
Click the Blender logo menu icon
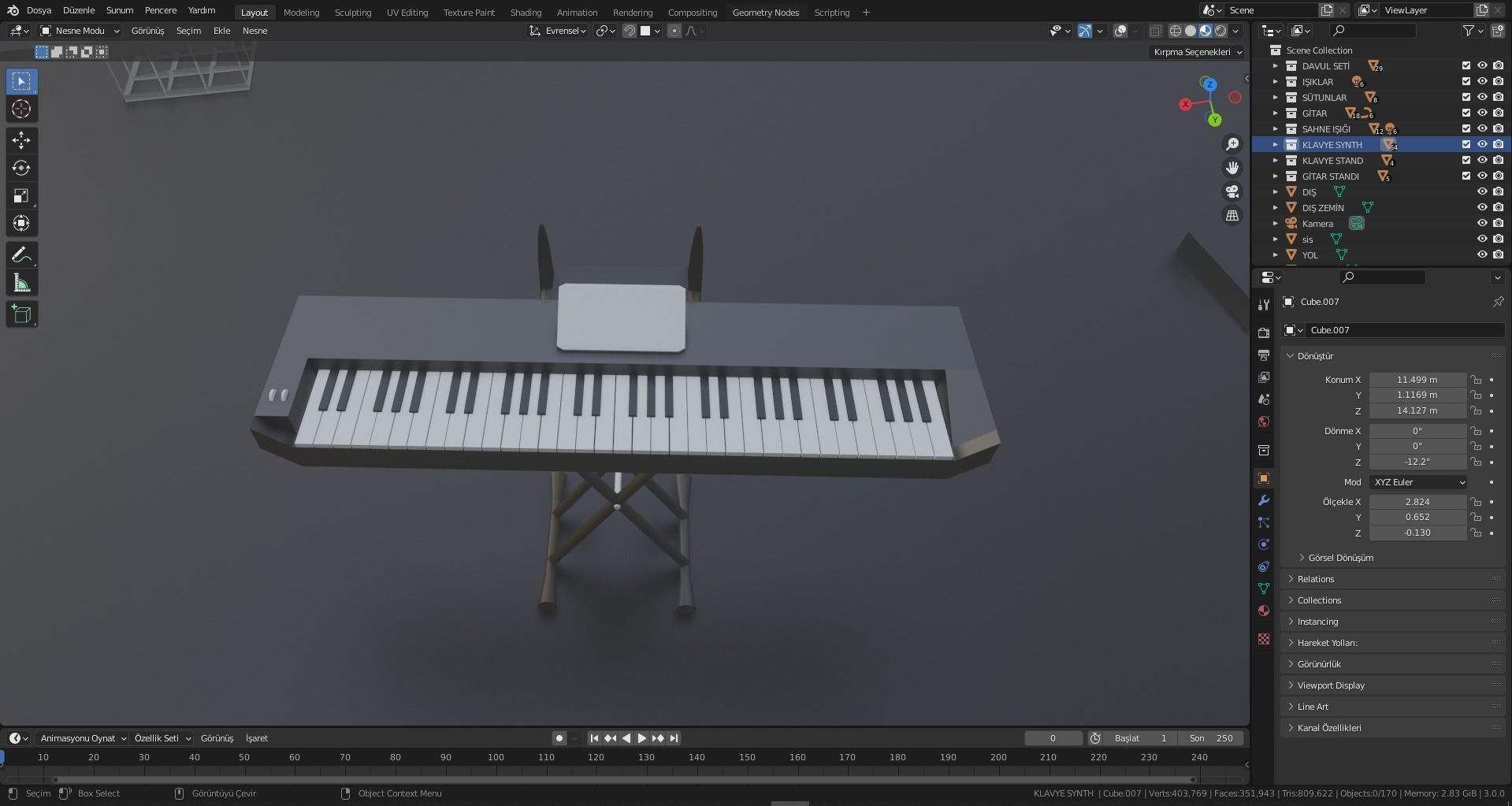(x=13, y=10)
